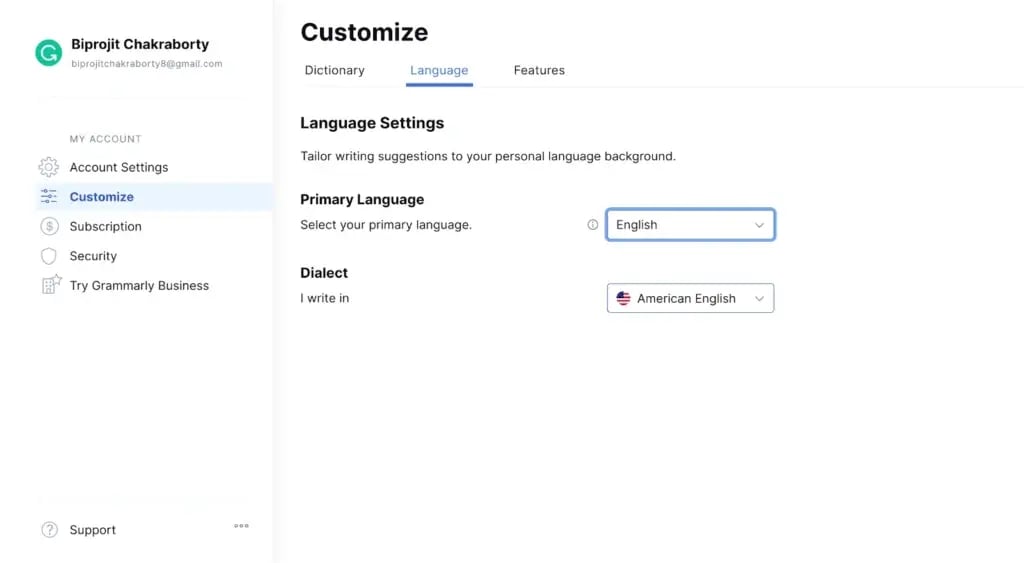Click the Account Settings gear icon
Screen dimensions: 1024x563
(x=49, y=167)
